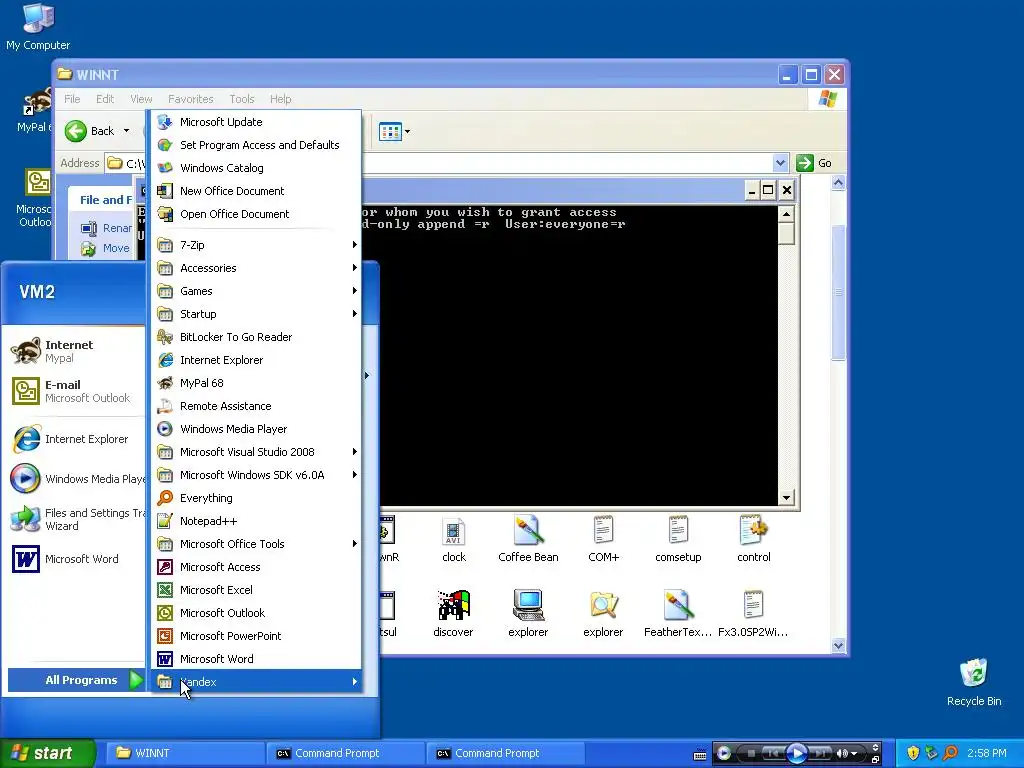Screen dimensions: 1024x768
Task: Expand the Startup submenu
Action: [x=257, y=313]
